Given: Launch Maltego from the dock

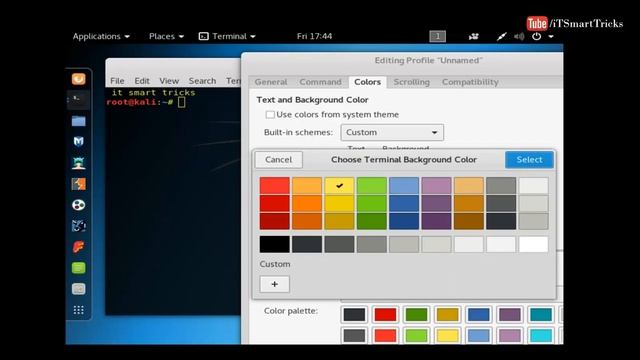Looking at the screenshot, I should (78, 205).
